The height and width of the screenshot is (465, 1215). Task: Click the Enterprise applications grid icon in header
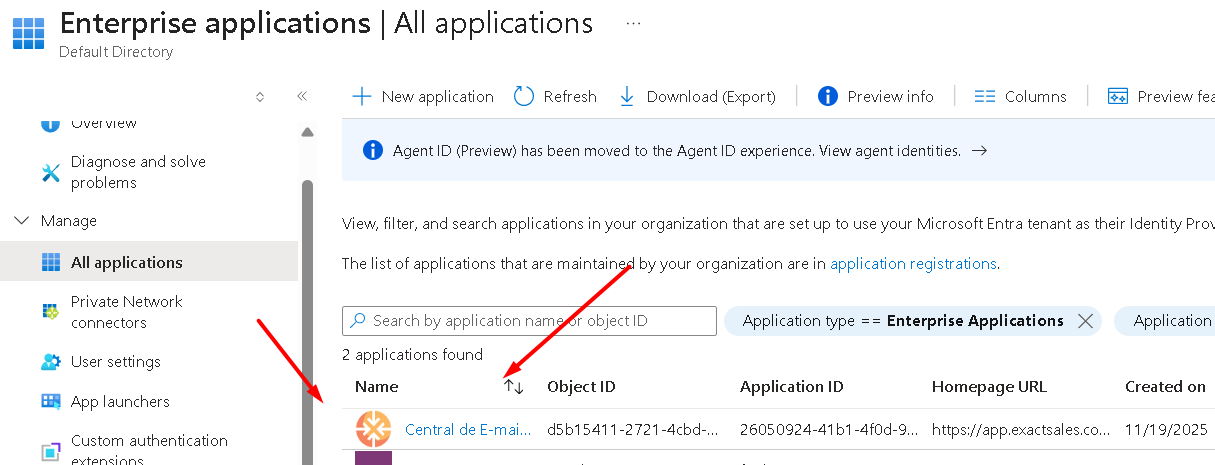[x=28, y=32]
